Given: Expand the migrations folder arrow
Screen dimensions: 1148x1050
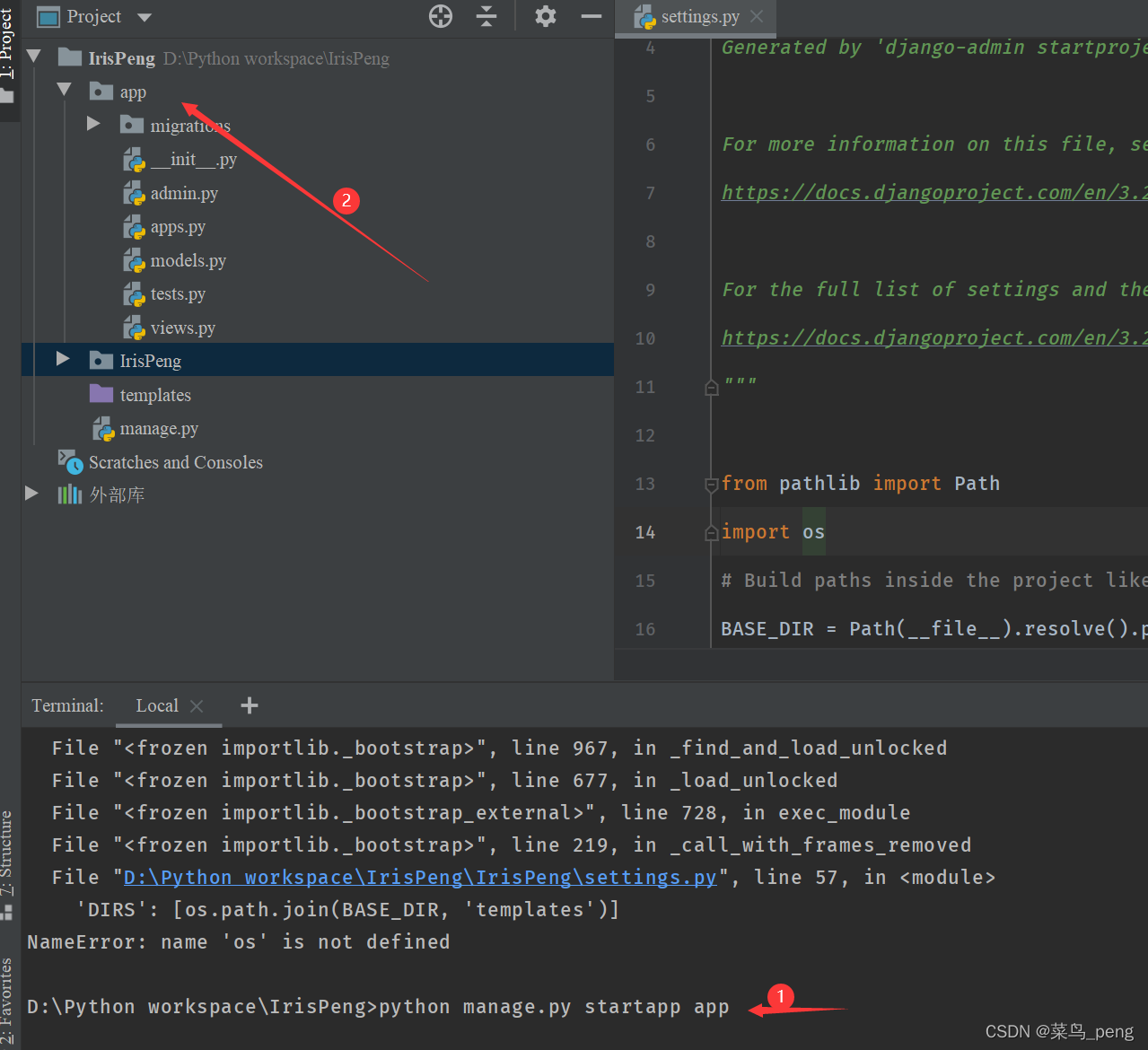Looking at the screenshot, I should pyautogui.click(x=93, y=124).
